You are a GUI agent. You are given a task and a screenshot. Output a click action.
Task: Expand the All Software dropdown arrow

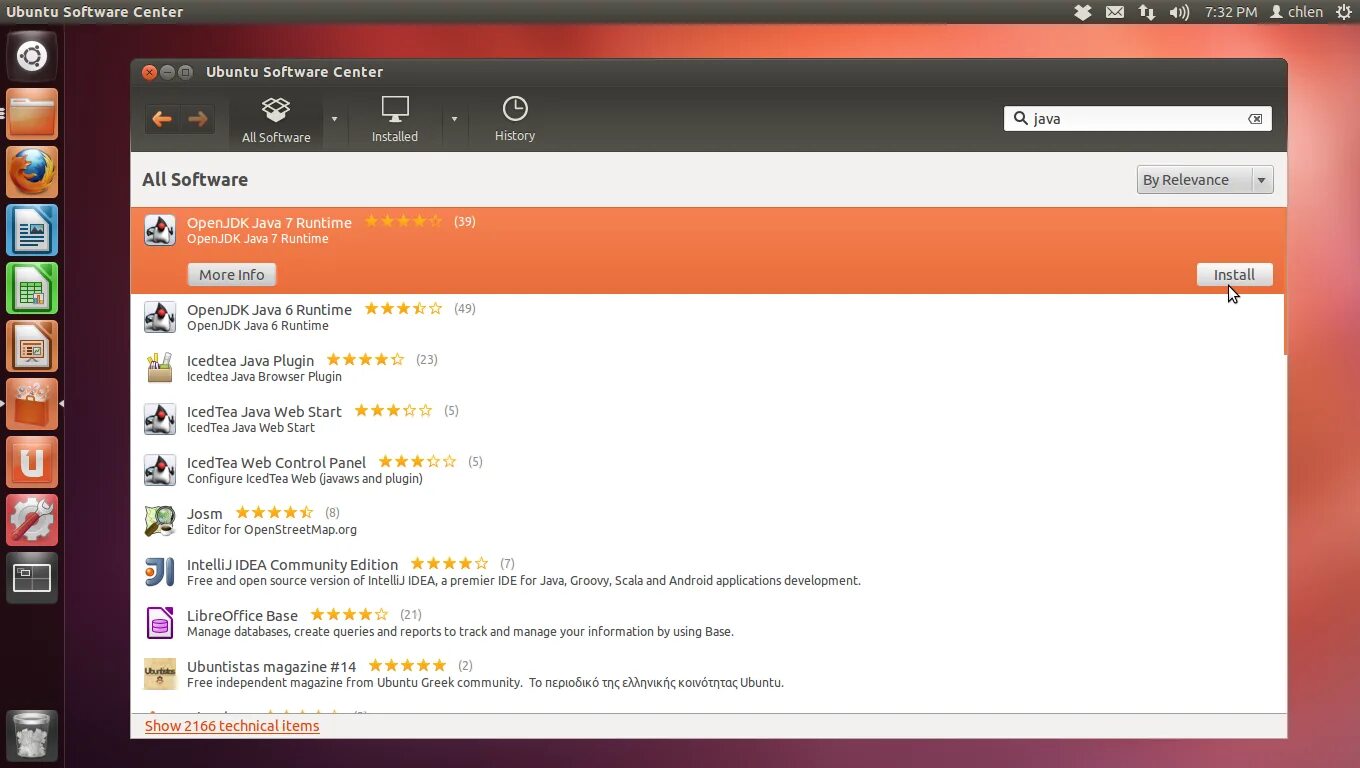coord(334,119)
